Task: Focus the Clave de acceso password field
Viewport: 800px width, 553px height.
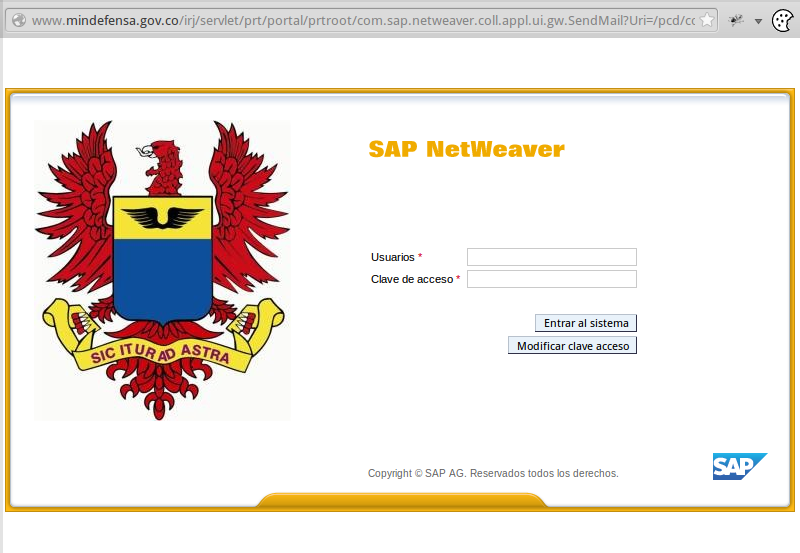Action: pyautogui.click(x=552, y=279)
